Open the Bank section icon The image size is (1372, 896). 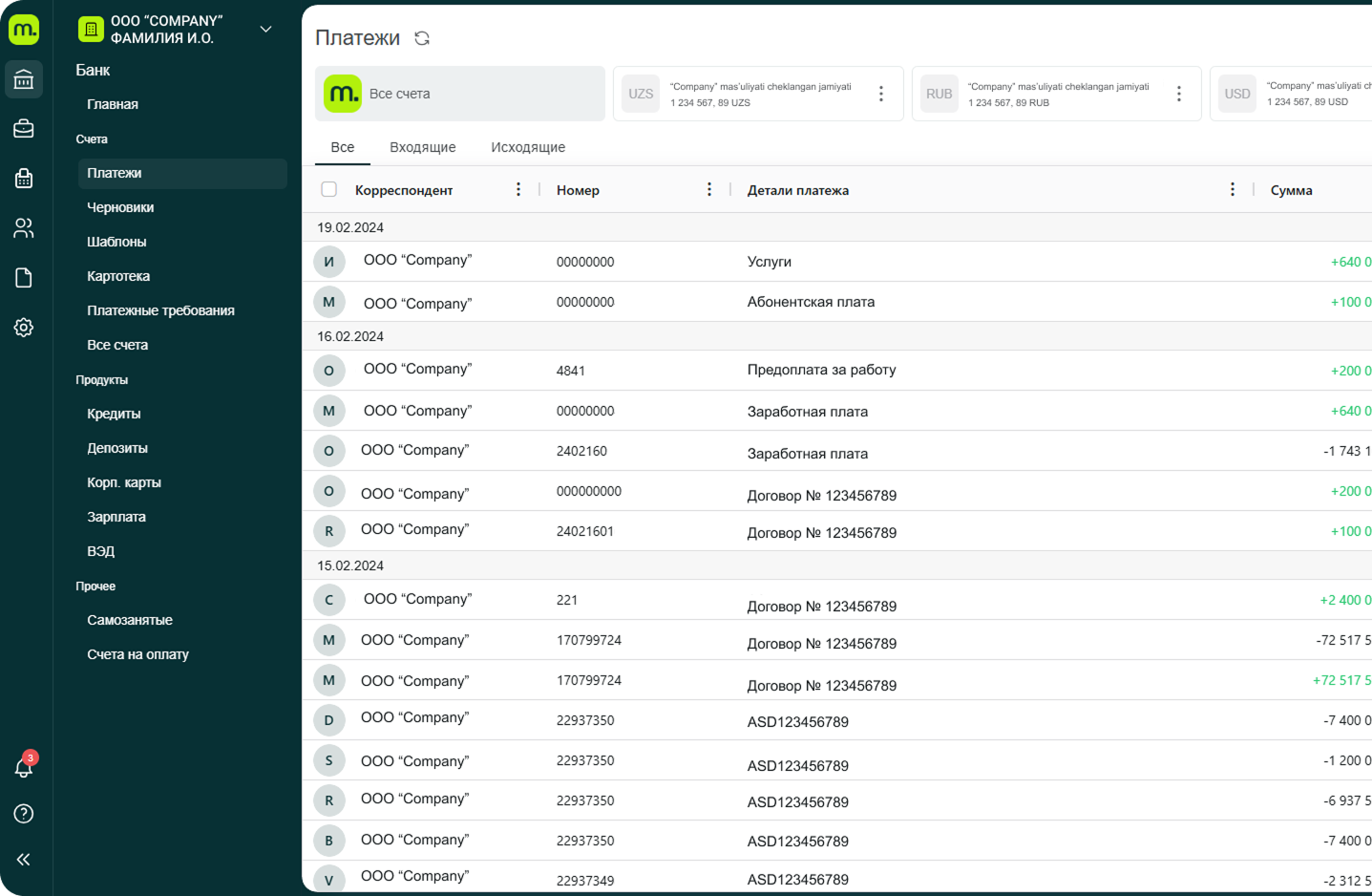[24, 79]
